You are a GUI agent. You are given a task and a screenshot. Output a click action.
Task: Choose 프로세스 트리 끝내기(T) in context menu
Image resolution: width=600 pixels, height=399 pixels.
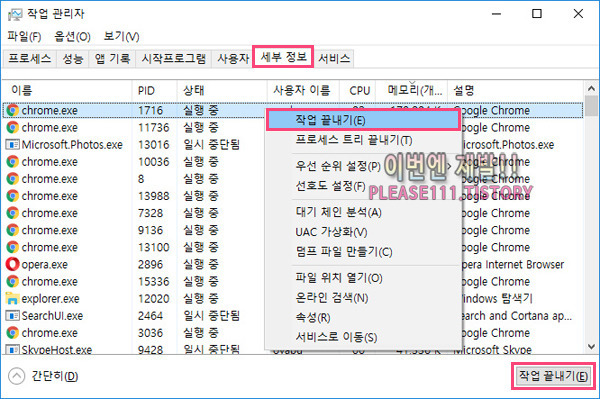tap(363, 140)
